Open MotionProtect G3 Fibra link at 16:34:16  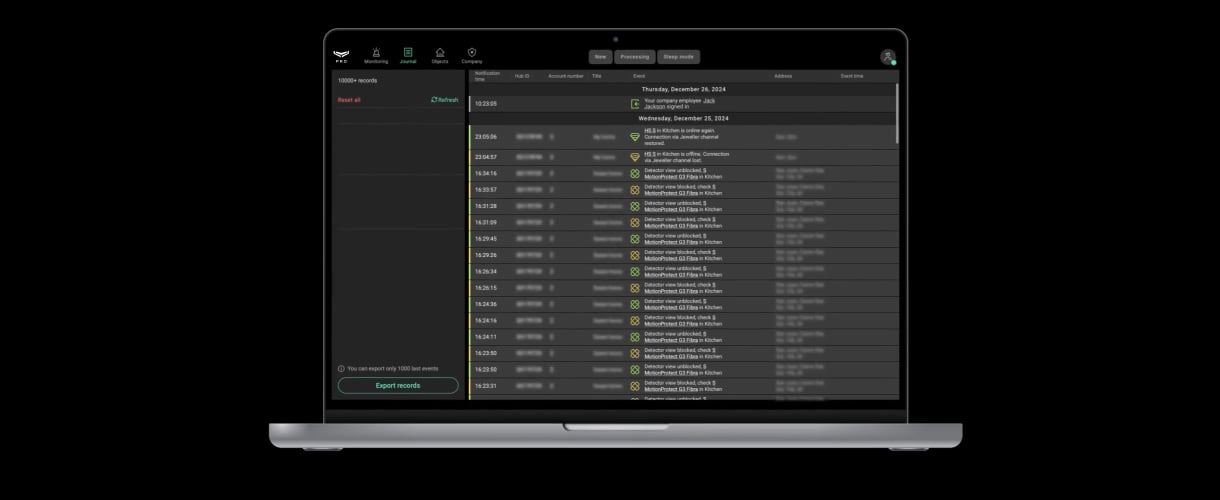tap(672, 176)
